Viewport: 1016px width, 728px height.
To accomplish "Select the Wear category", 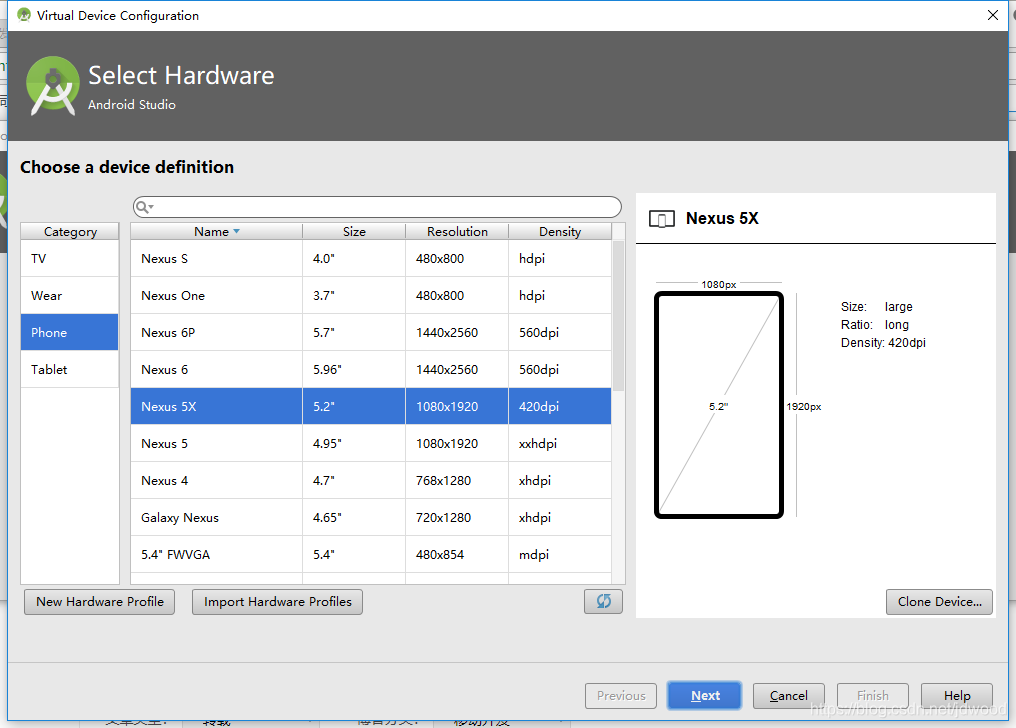I will point(69,295).
